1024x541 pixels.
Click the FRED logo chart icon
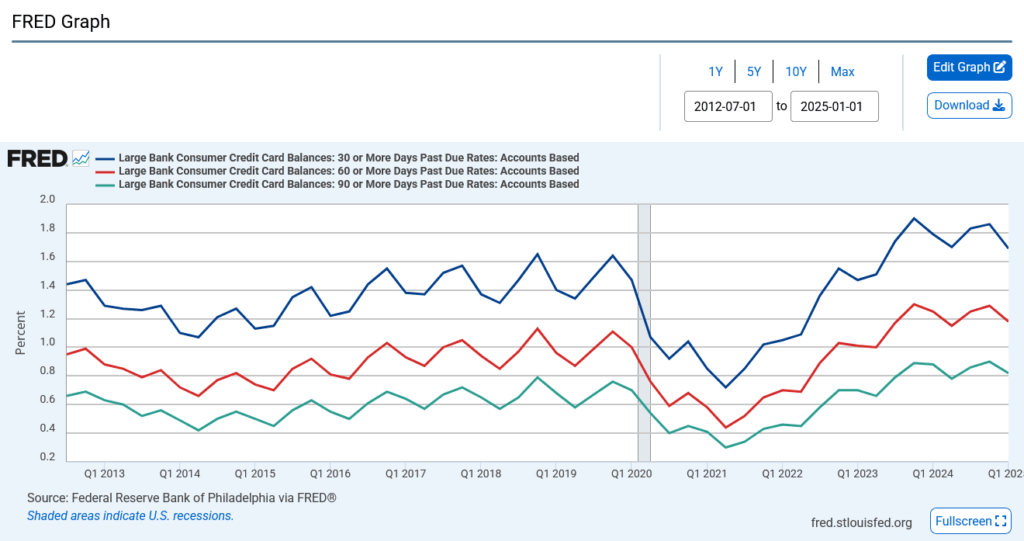pyautogui.click(x=81, y=158)
